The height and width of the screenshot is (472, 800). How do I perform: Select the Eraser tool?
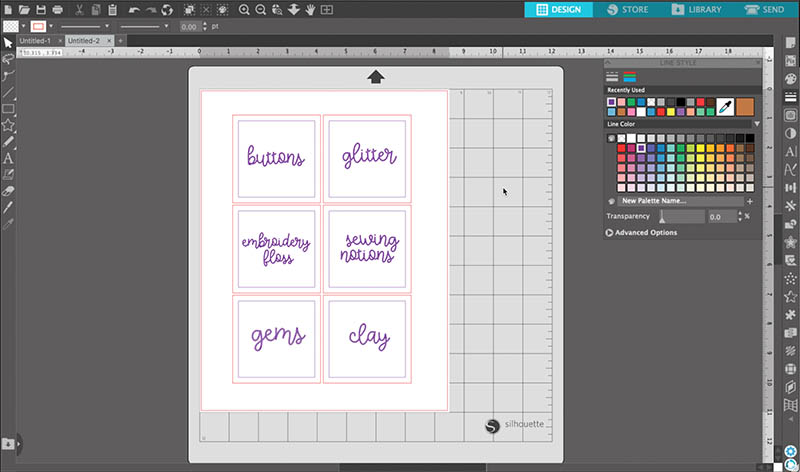click(x=8, y=191)
